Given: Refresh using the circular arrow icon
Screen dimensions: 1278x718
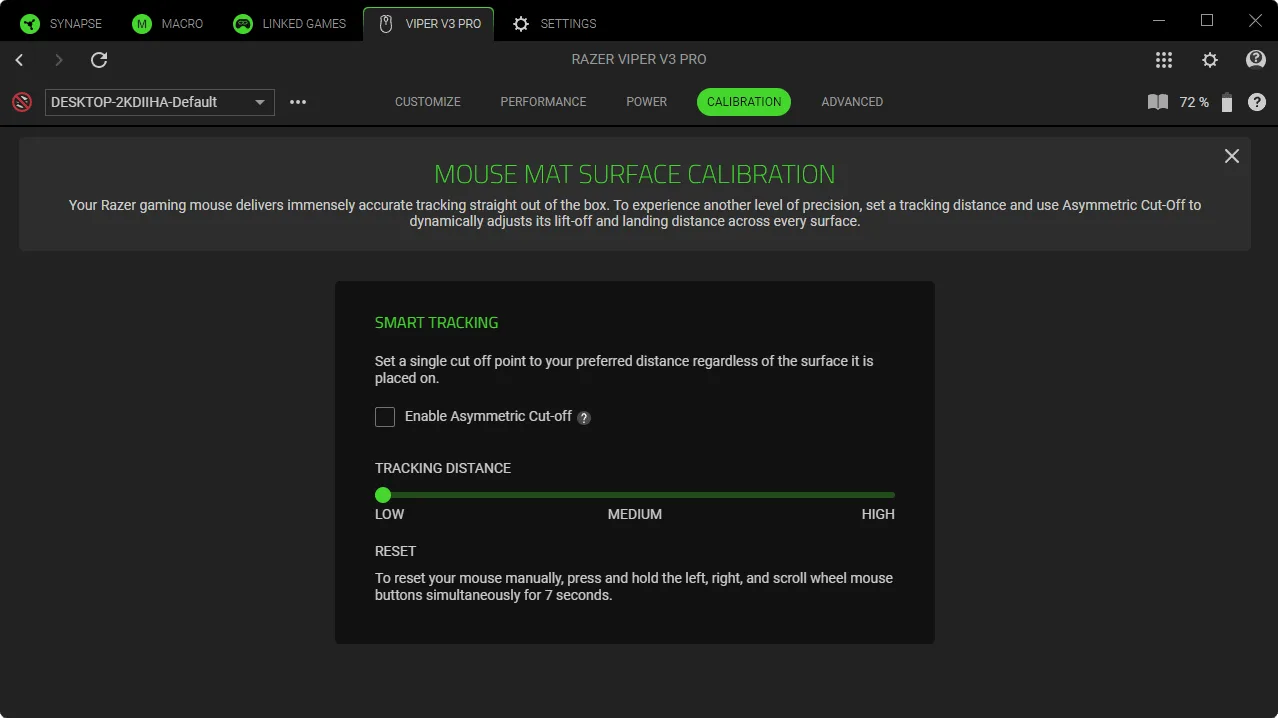Looking at the screenshot, I should click(99, 60).
